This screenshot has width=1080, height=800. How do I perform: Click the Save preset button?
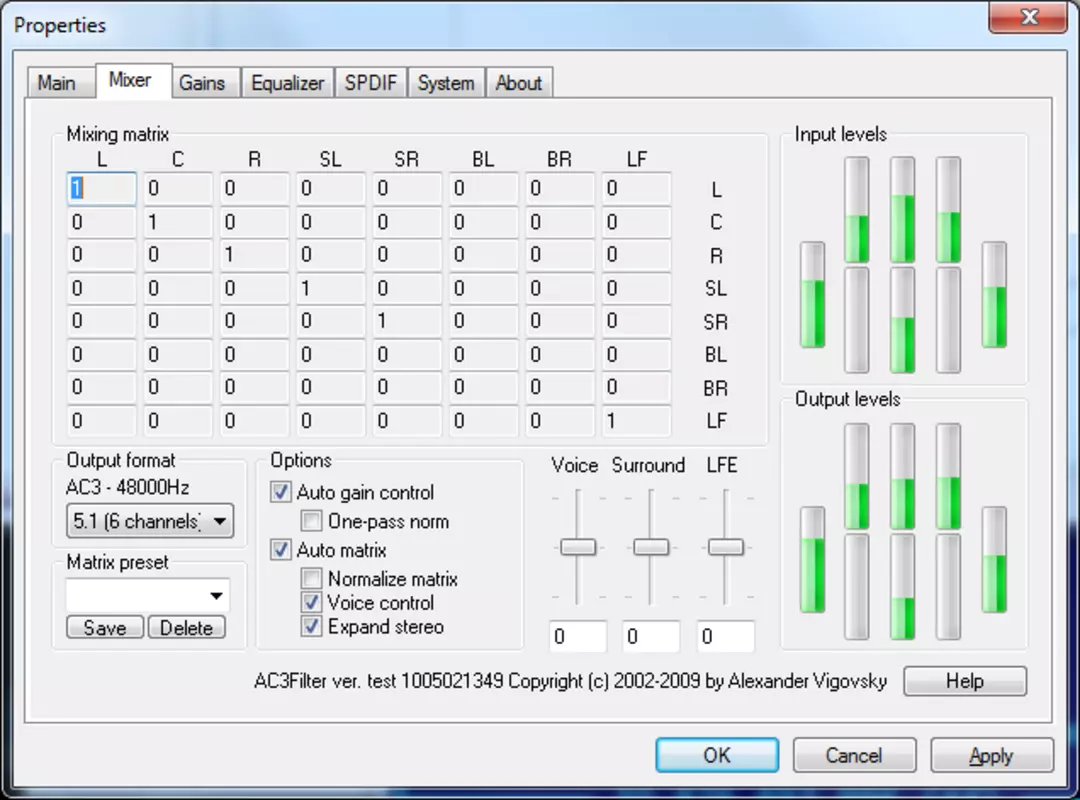point(105,628)
